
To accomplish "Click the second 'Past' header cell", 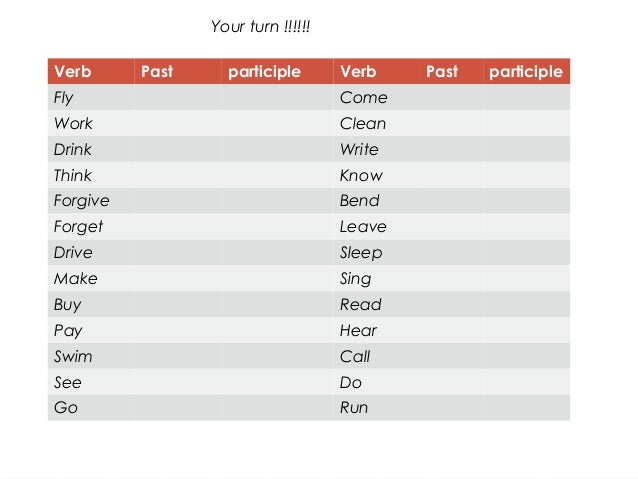I will pos(451,71).
